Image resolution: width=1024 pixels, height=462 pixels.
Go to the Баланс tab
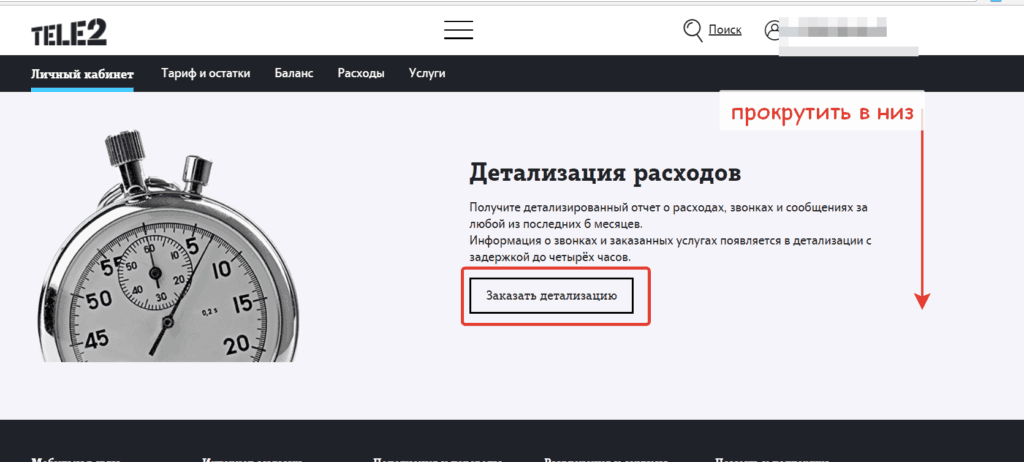(294, 73)
